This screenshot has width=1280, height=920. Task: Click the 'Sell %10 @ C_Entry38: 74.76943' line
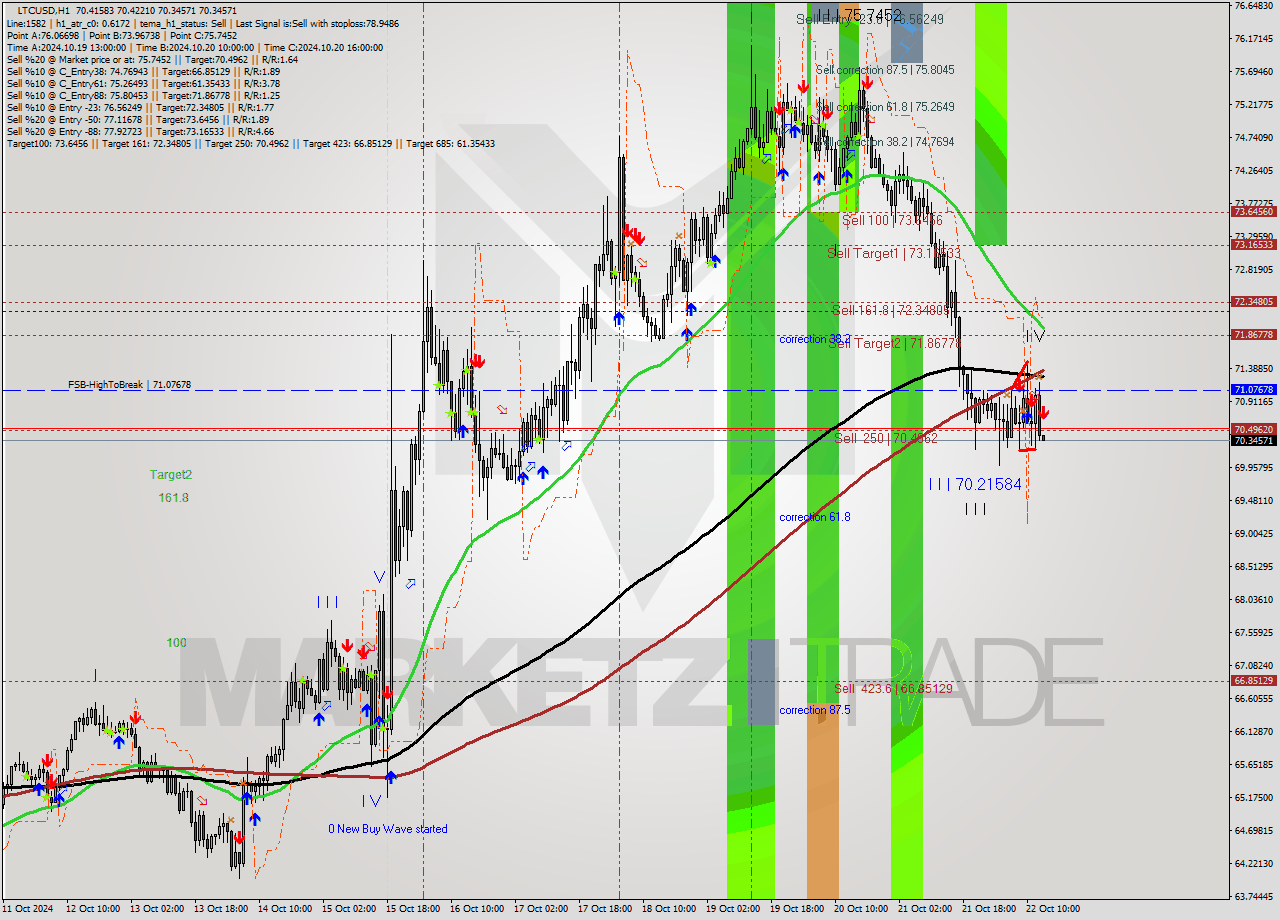click(142, 70)
